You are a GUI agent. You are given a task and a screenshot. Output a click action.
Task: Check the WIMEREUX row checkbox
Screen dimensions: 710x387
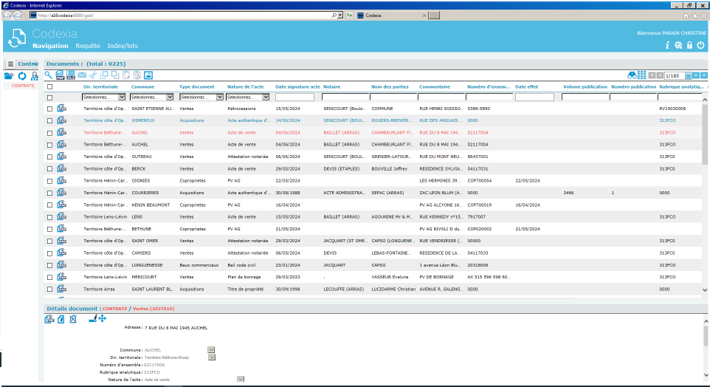coord(50,121)
